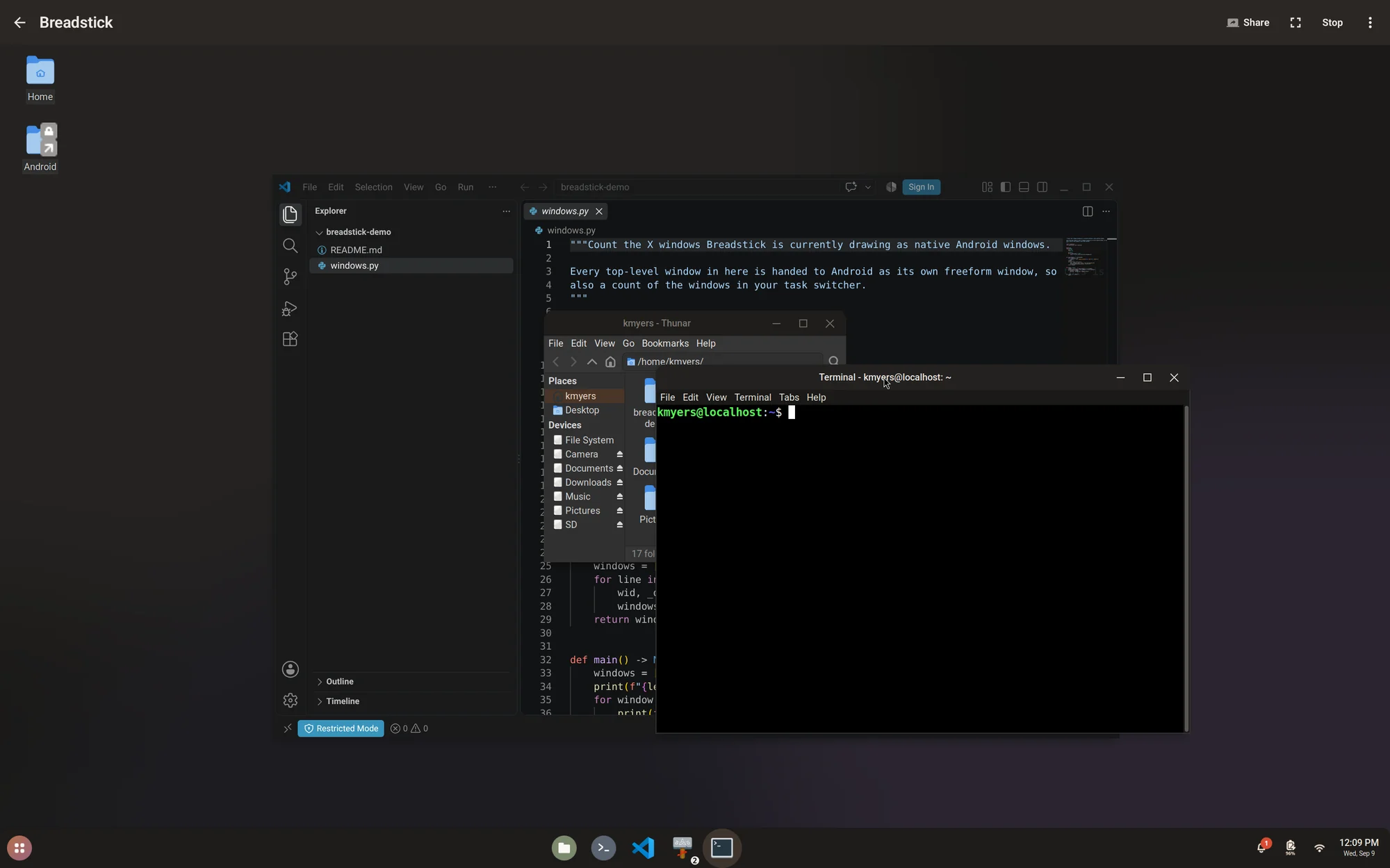Click Thunar forward arrow

pyautogui.click(x=573, y=361)
